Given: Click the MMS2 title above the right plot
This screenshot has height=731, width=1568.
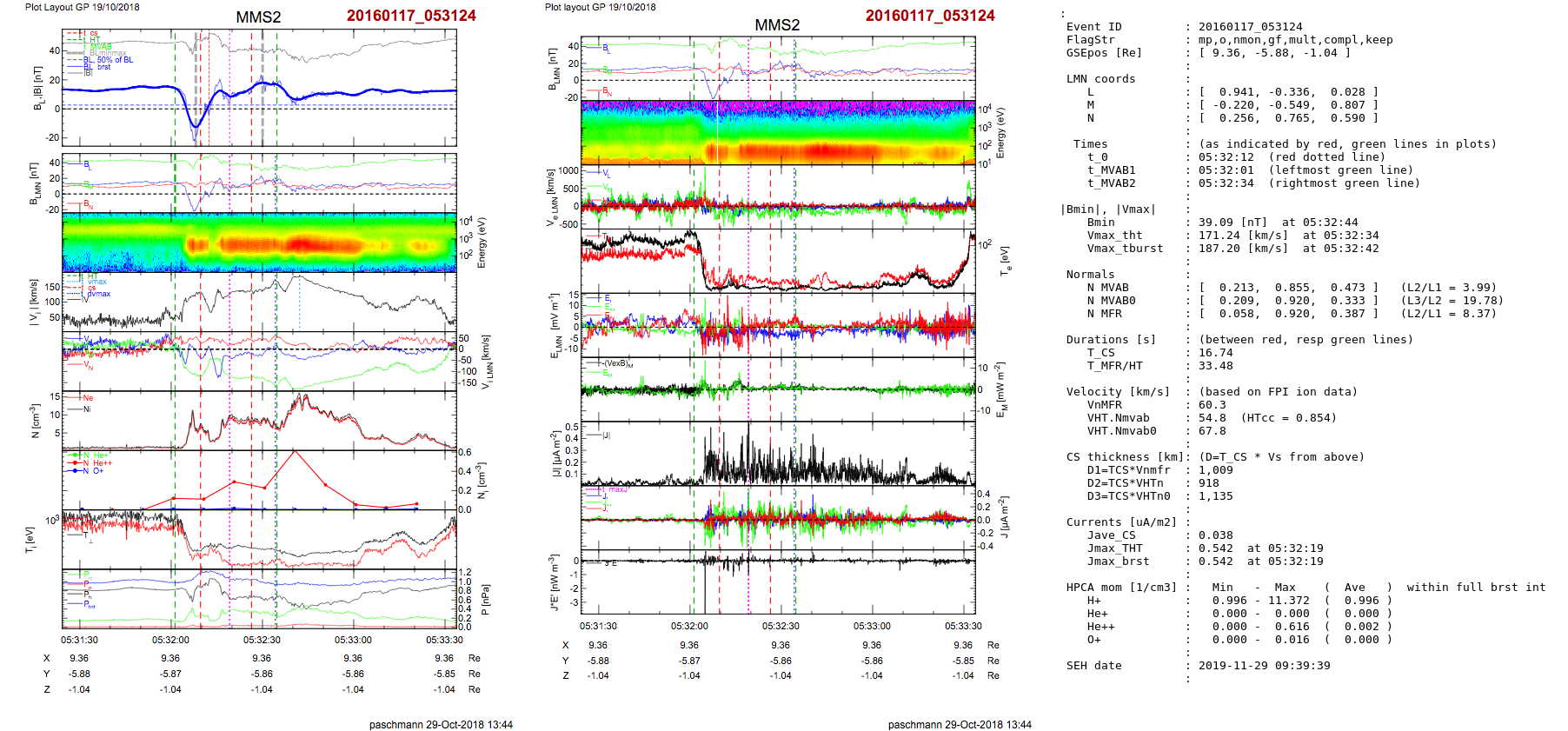Looking at the screenshot, I should point(777,25).
